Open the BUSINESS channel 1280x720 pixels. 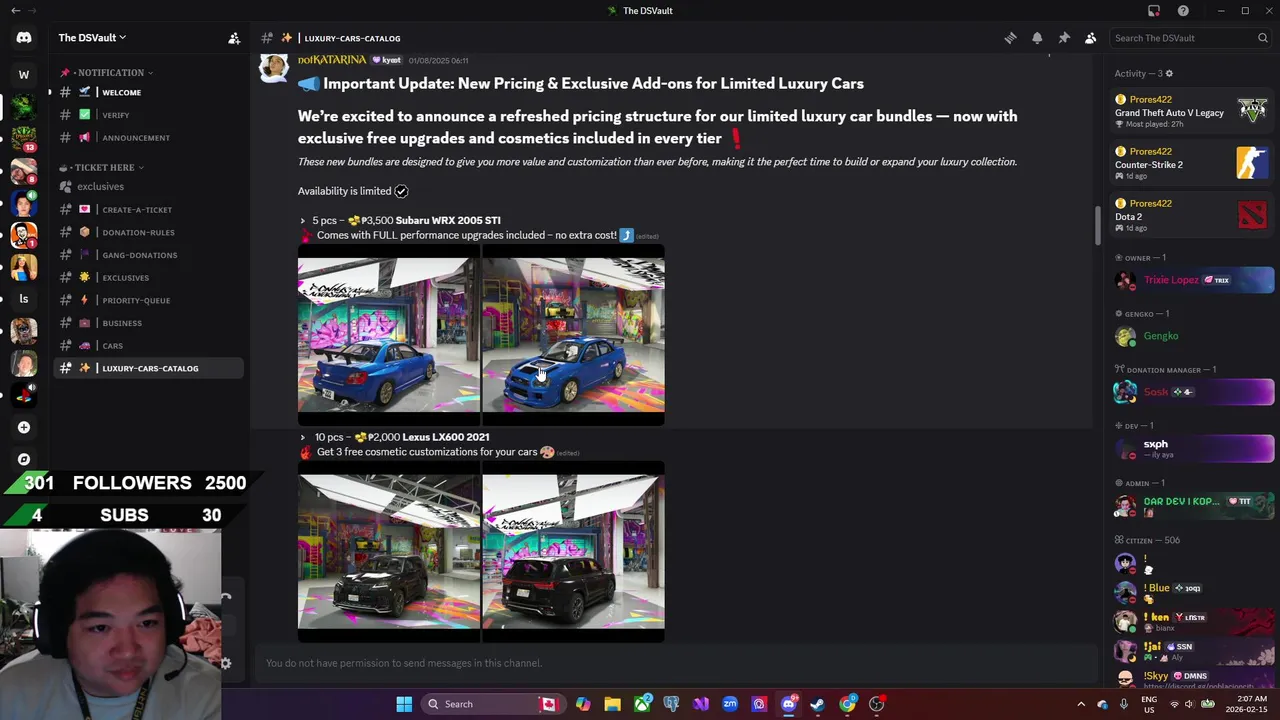click(x=147, y=323)
